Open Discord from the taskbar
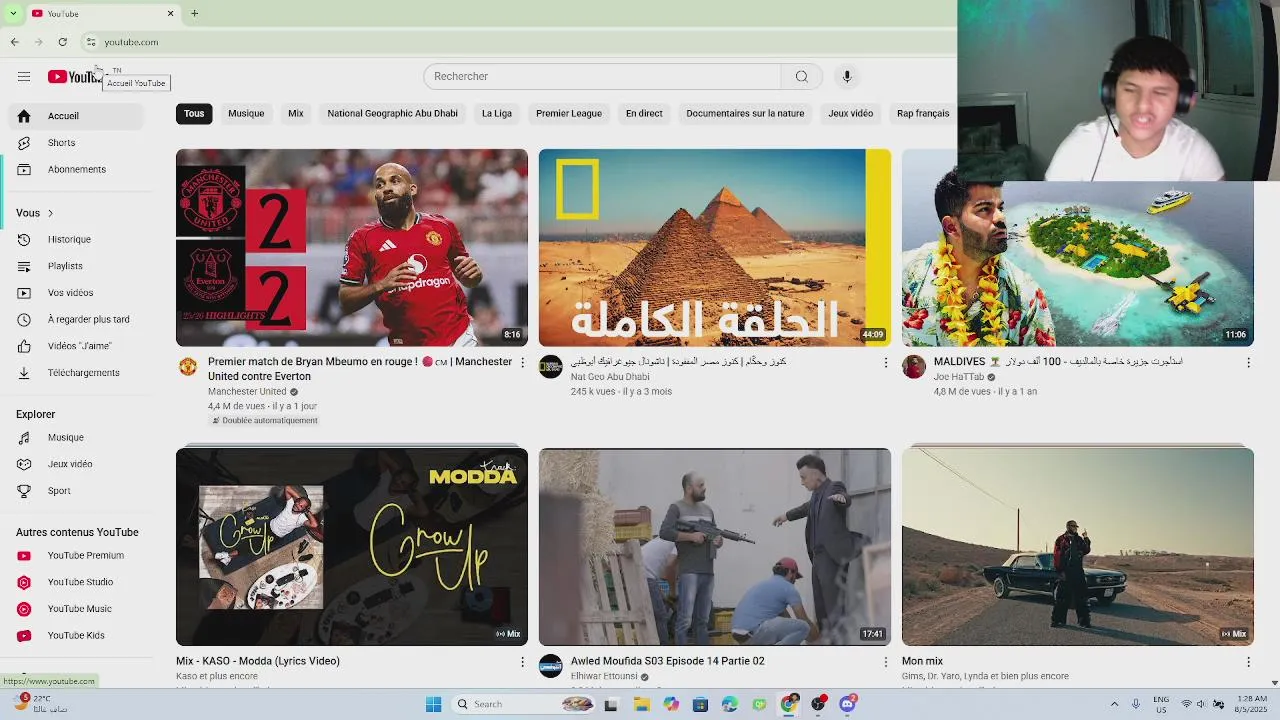Screen dimensions: 1280x720 (847, 704)
